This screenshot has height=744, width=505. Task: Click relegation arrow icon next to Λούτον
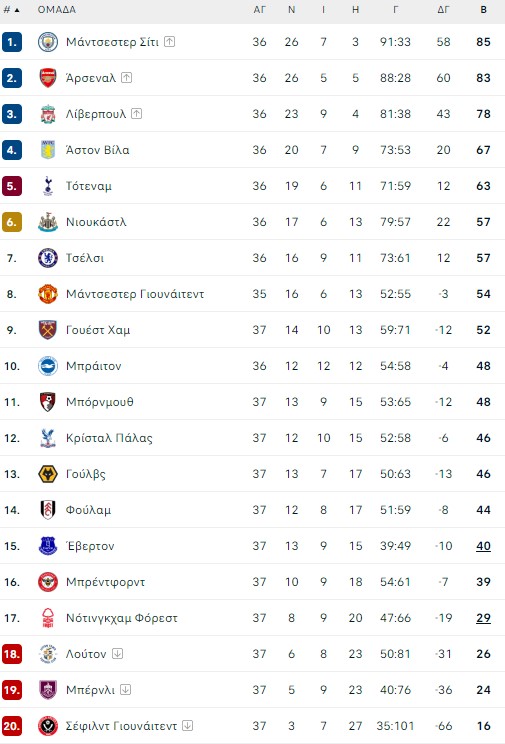click(117, 653)
